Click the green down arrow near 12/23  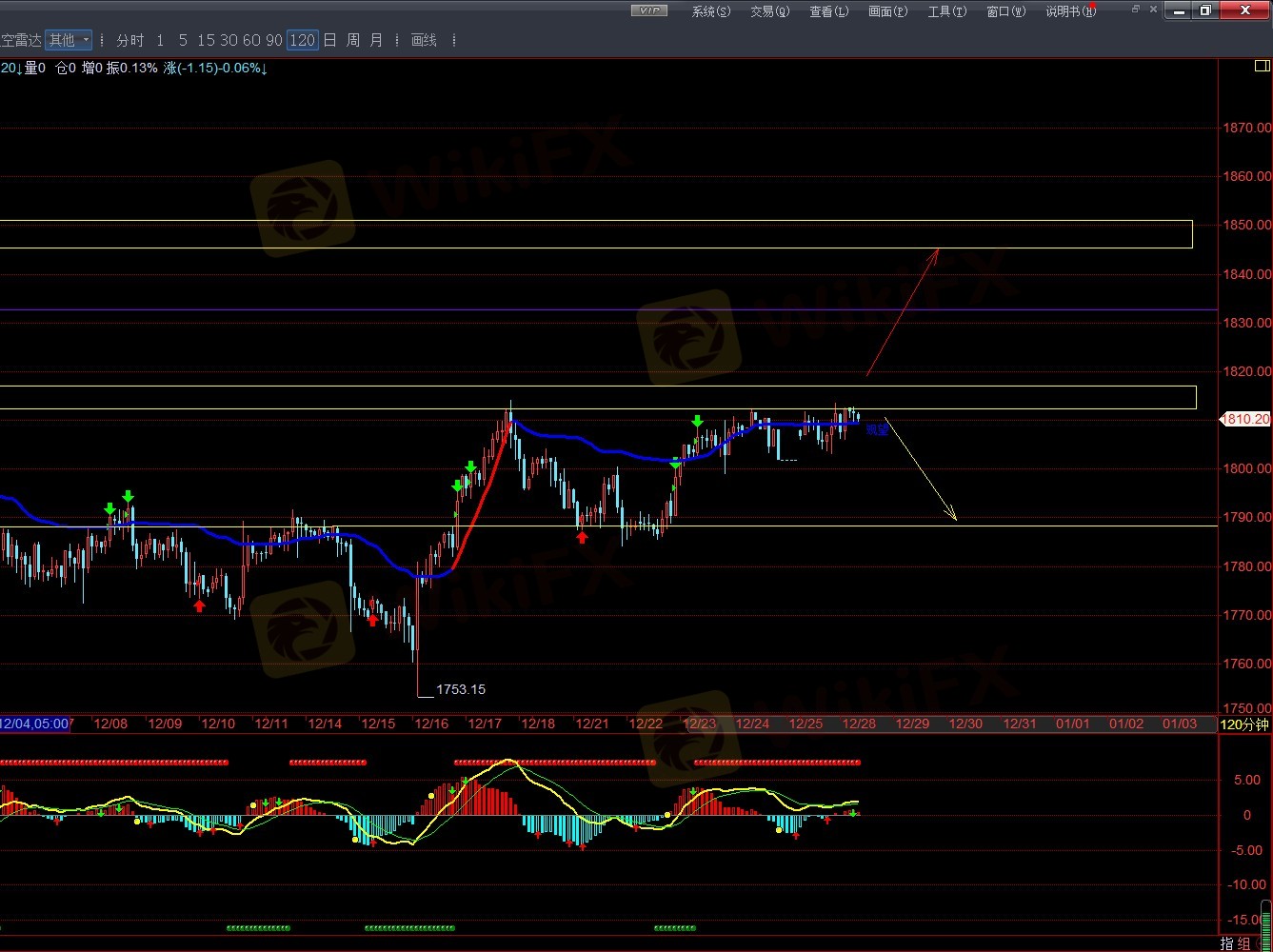pos(697,421)
